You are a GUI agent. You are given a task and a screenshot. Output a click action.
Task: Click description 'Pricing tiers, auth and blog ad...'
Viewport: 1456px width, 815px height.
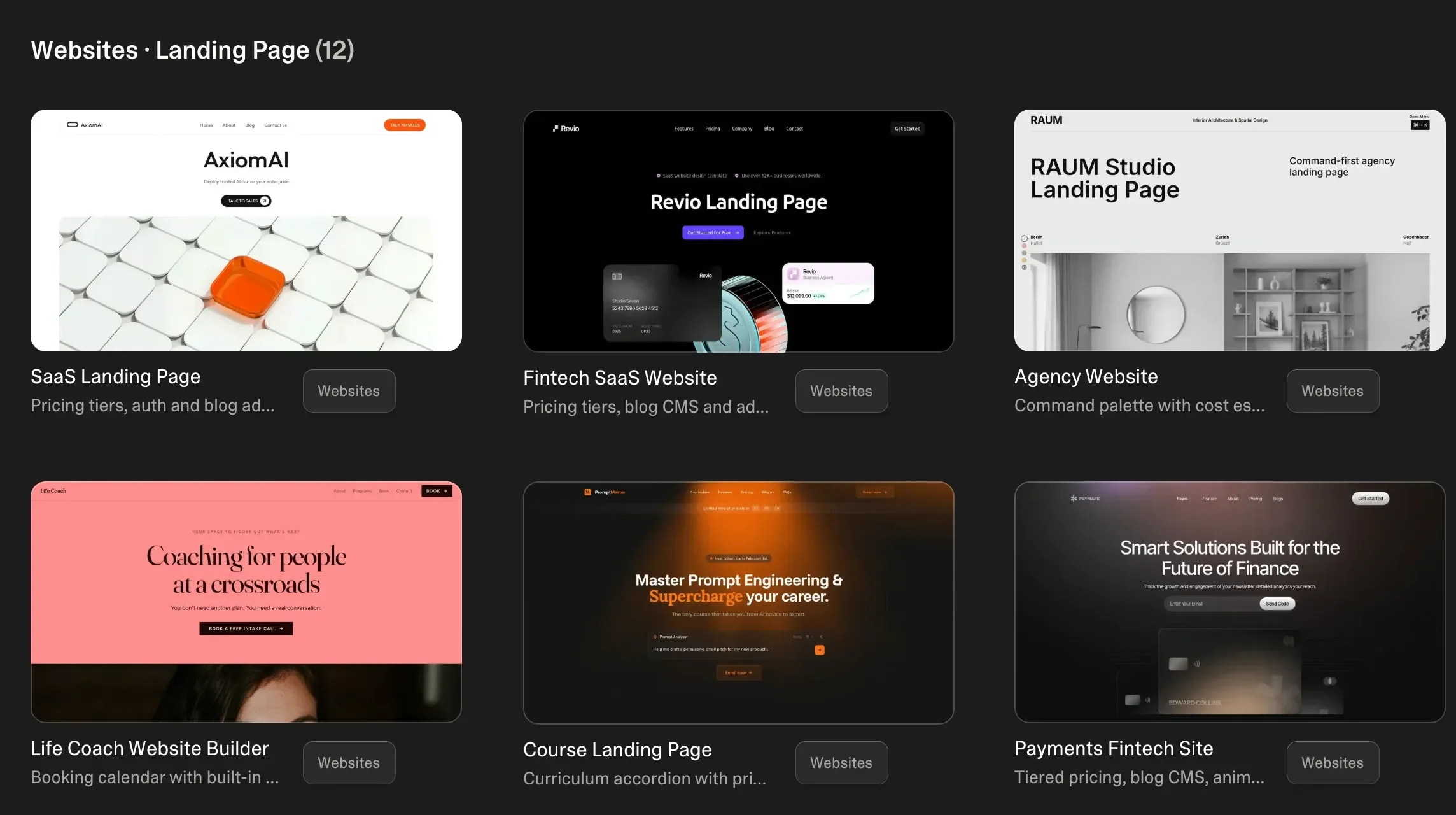(x=153, y=406)
